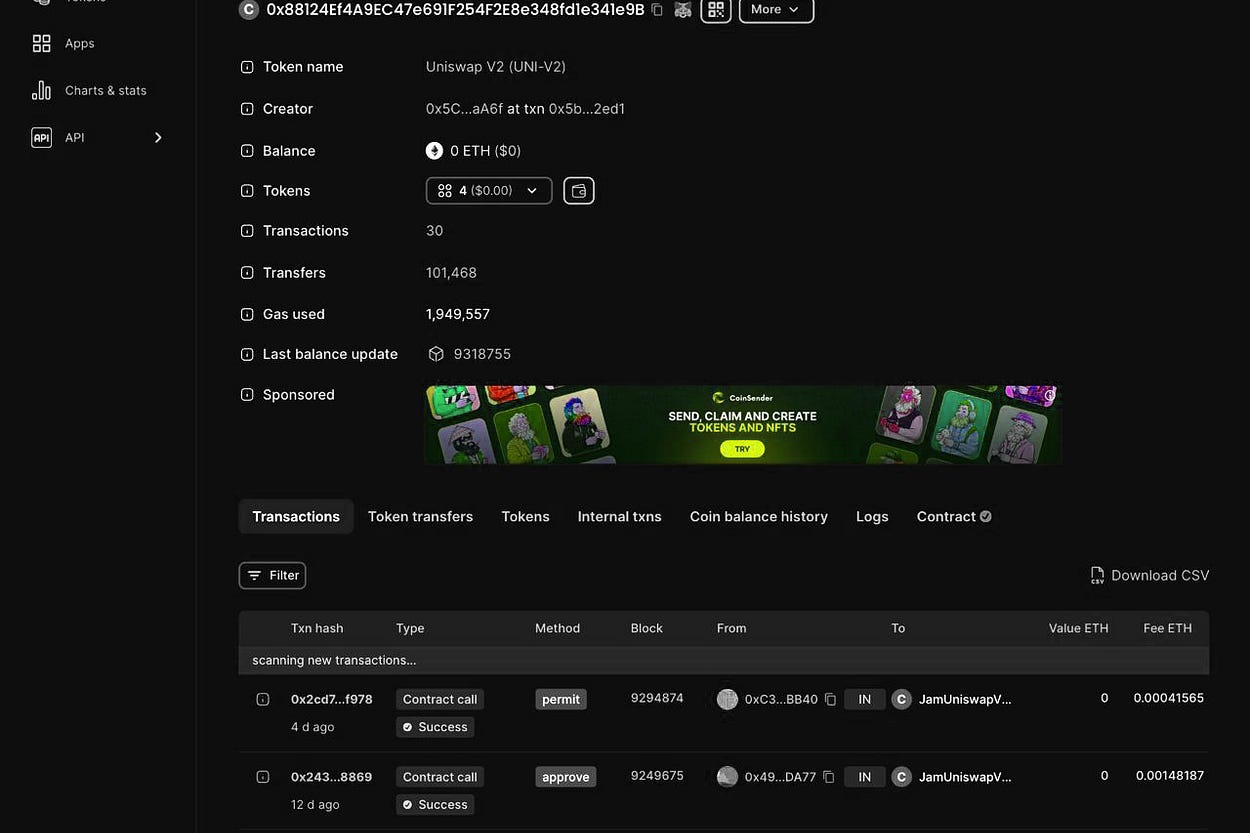Open the Logs tab
Viewport: 1250px width, 833px height.
(872, 516)
